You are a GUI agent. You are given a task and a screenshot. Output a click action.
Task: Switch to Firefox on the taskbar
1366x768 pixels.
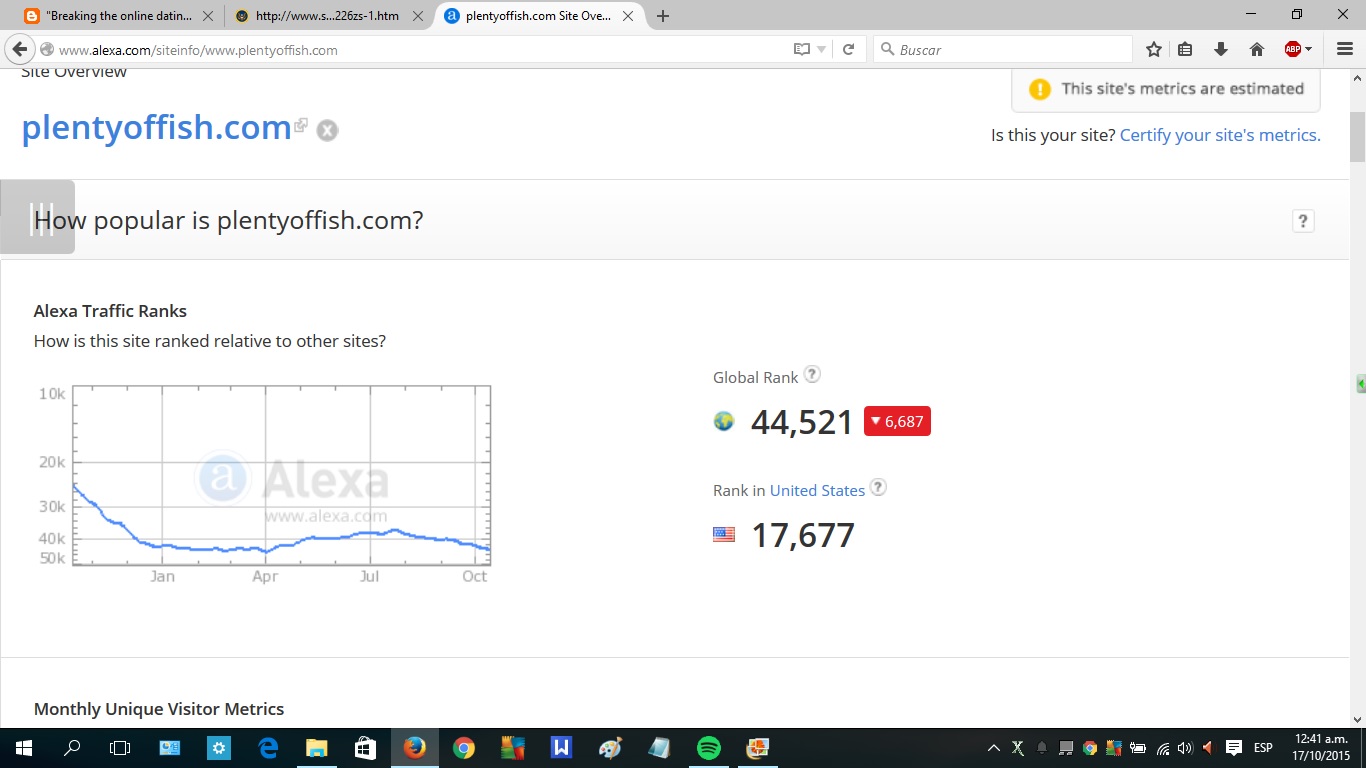click(x=414, y=747)
